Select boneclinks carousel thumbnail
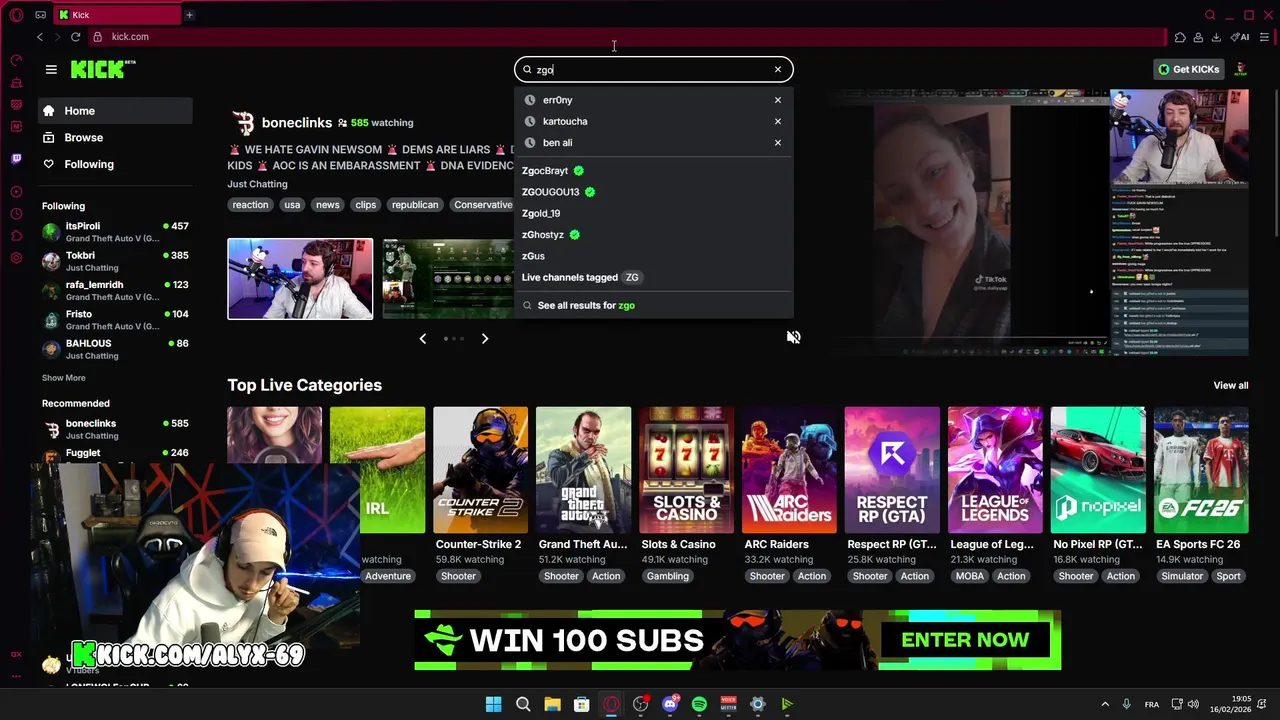 click(x=300, y=279)
